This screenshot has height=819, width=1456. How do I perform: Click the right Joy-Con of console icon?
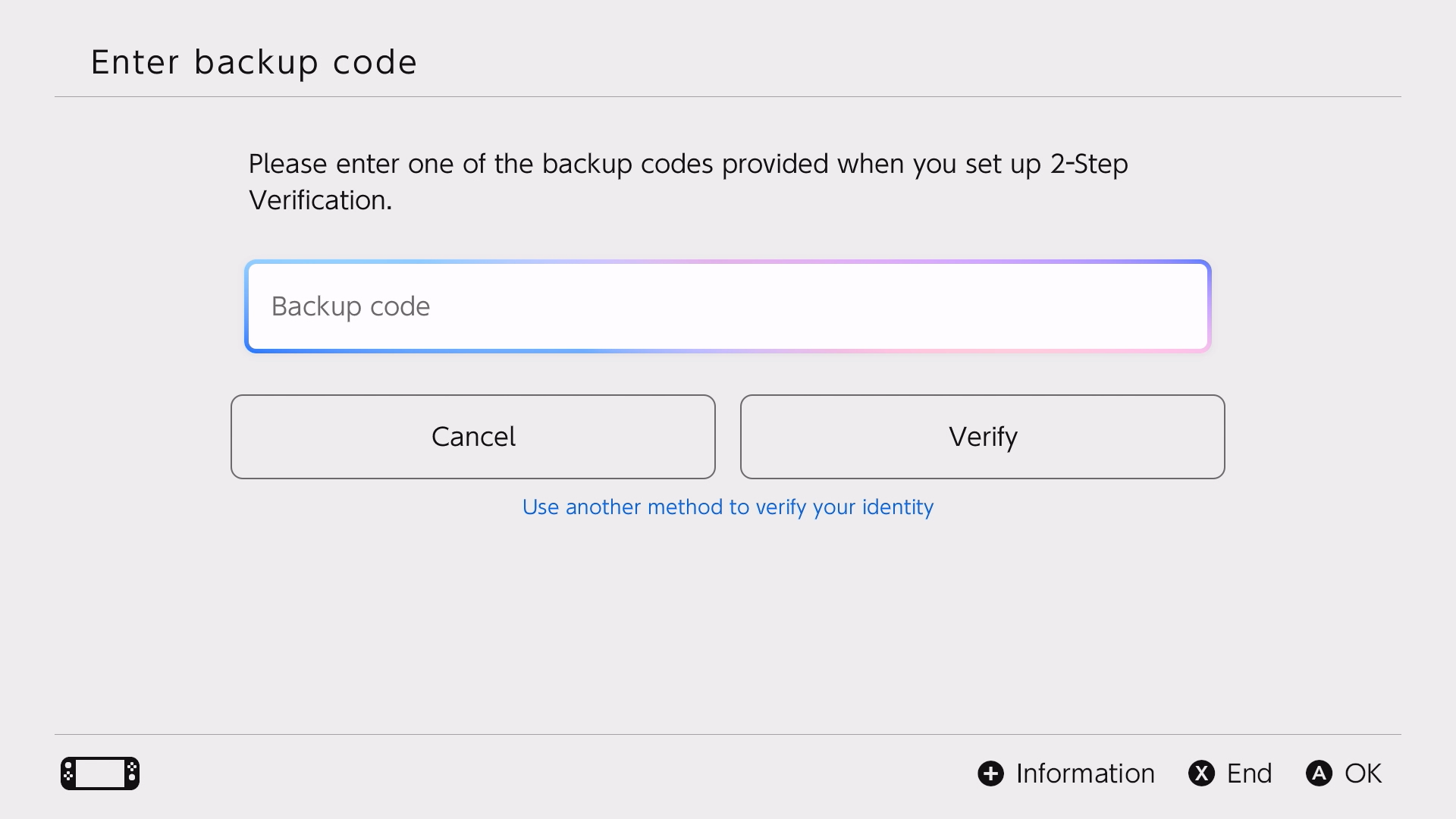(132, 773)
